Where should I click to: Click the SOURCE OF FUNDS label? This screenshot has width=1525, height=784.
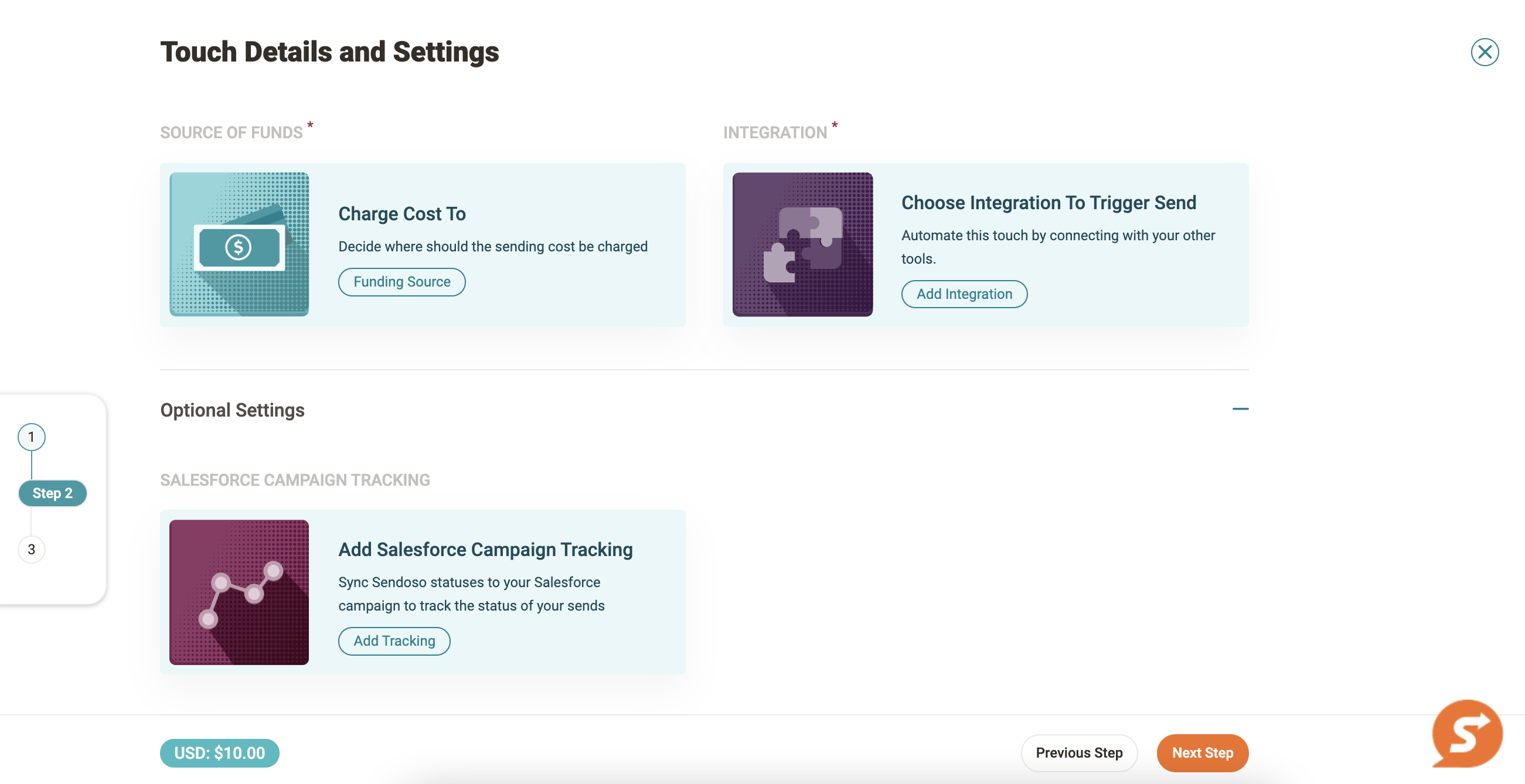232,132
